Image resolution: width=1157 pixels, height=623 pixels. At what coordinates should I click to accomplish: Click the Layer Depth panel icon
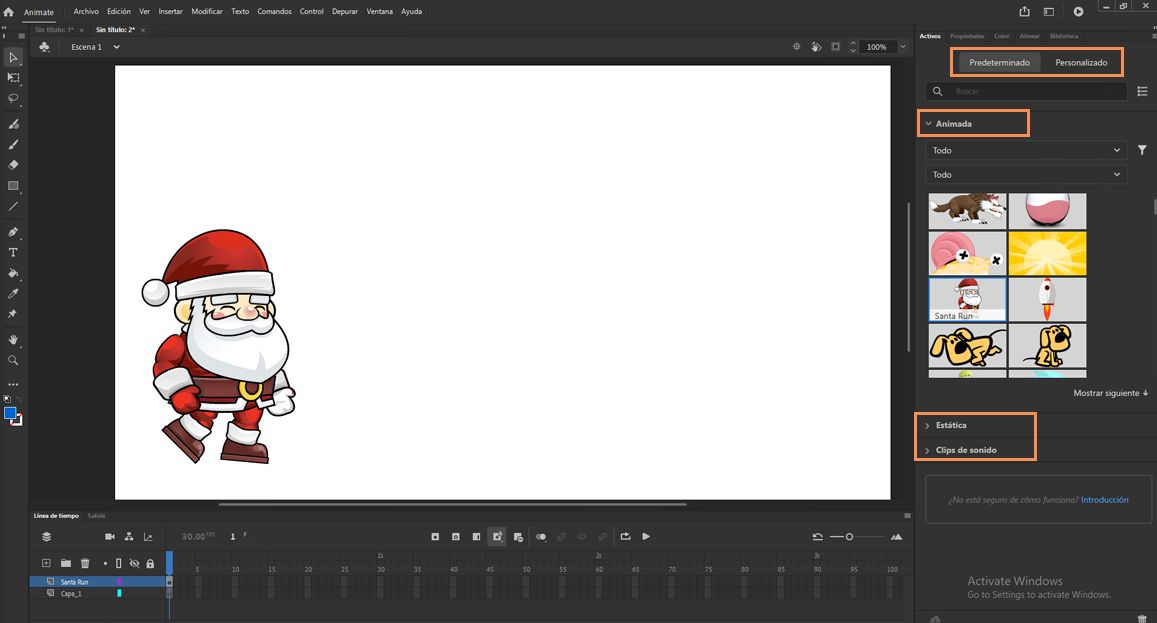click(148, 537)
